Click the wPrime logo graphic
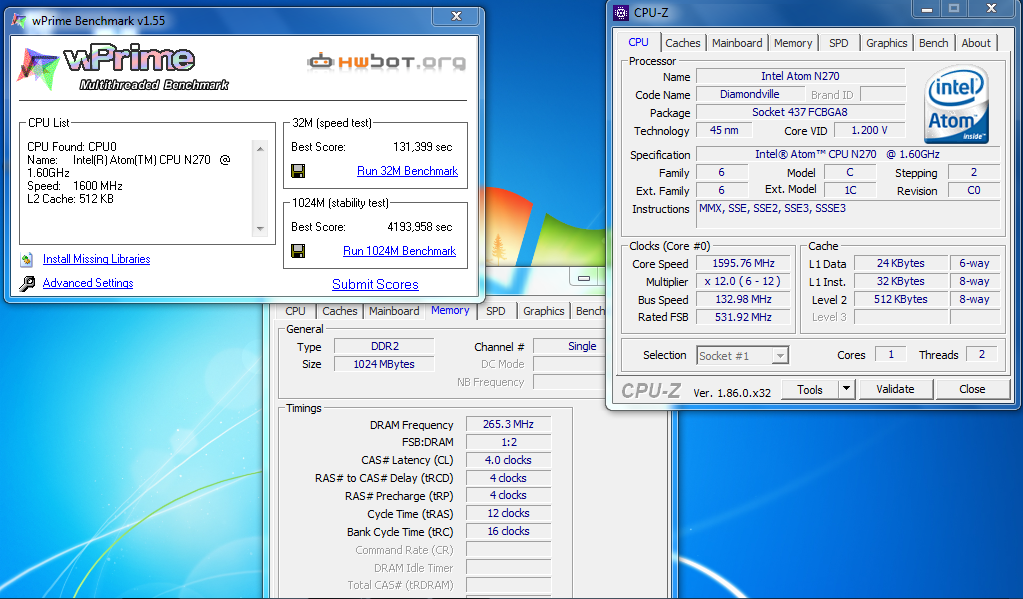The width and height of the screenshot is (1023, 599). tap(123, 68)
